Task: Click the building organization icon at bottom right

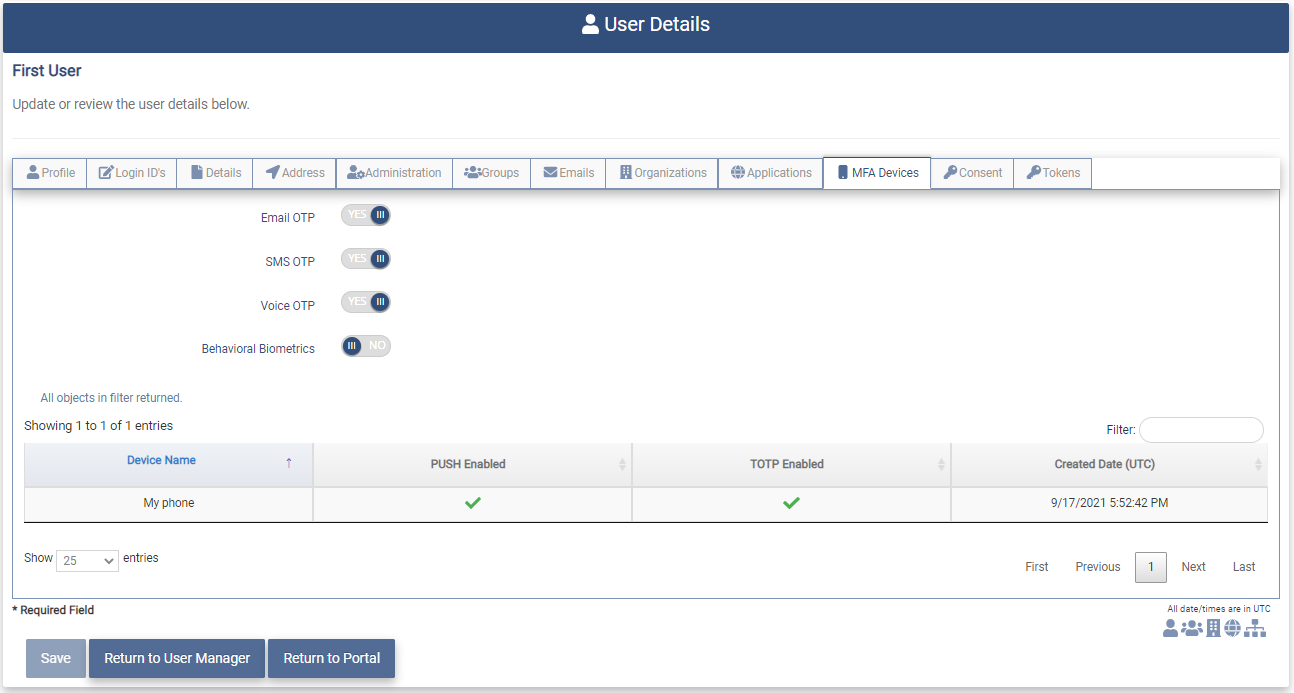Action: pyautogui.click(x=1213, y=628)
